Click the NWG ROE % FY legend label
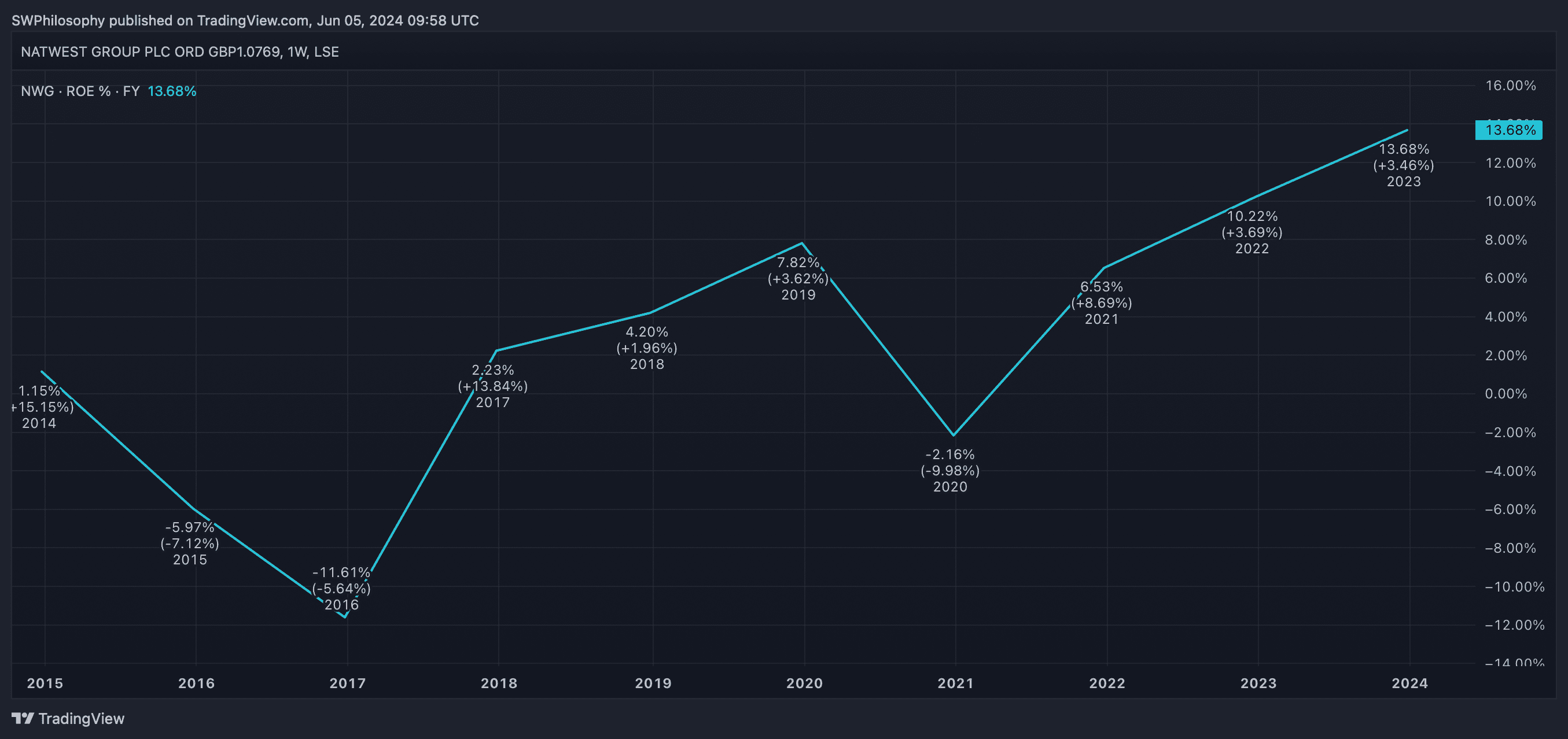Image resolution: width=1568 pixels, height=739 pixels. point(80,91)
